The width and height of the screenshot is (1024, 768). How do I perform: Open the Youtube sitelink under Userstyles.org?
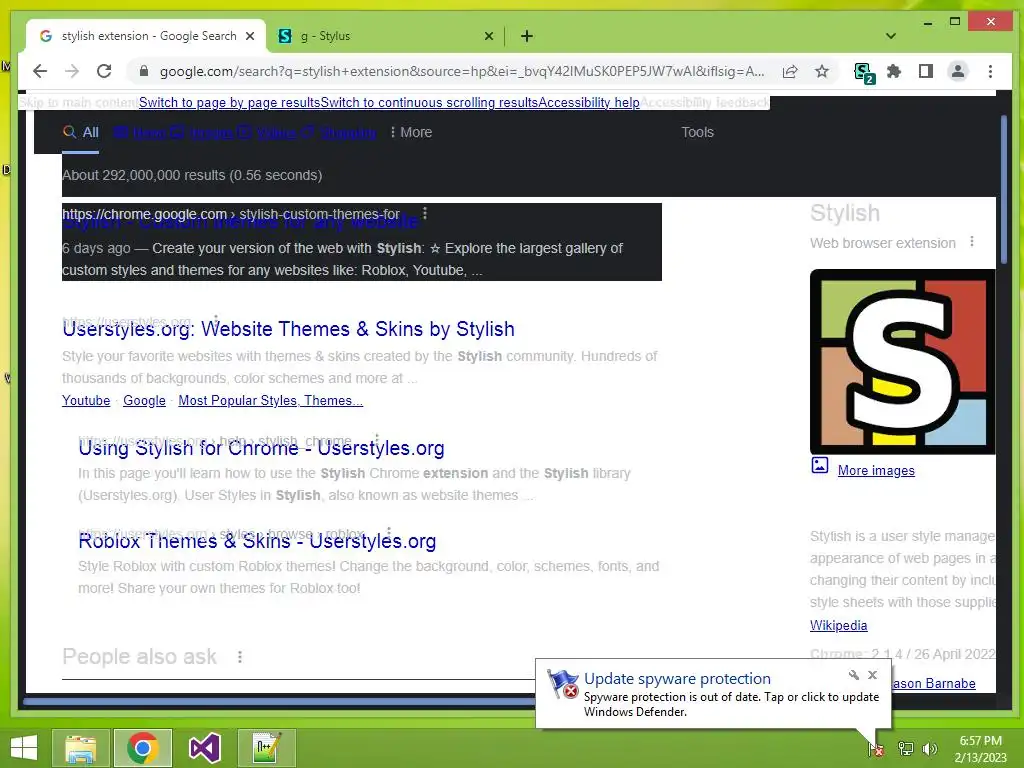click(86, 401)
